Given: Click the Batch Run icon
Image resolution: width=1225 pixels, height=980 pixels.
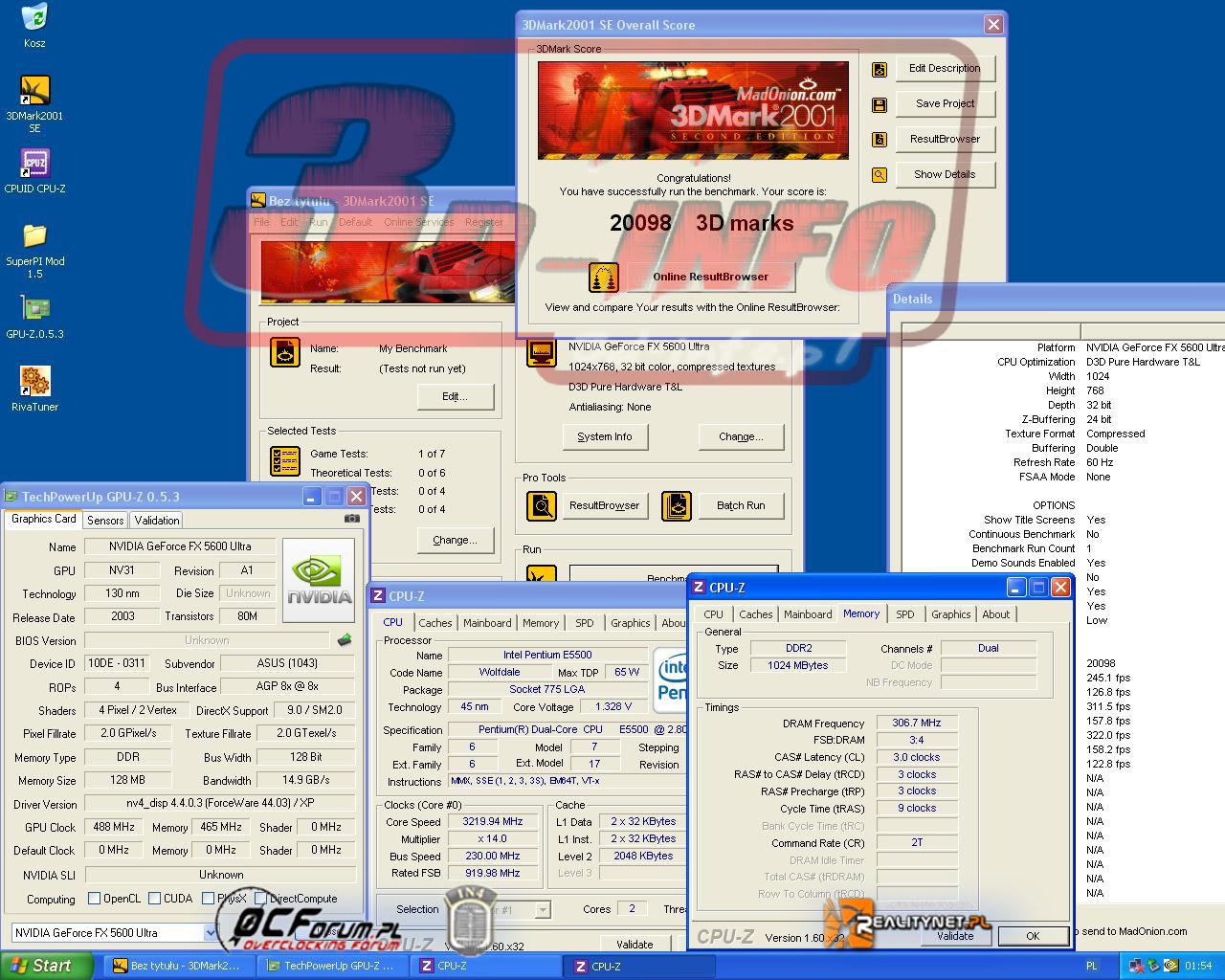Looking at the screenshot, I should point(677,505).
